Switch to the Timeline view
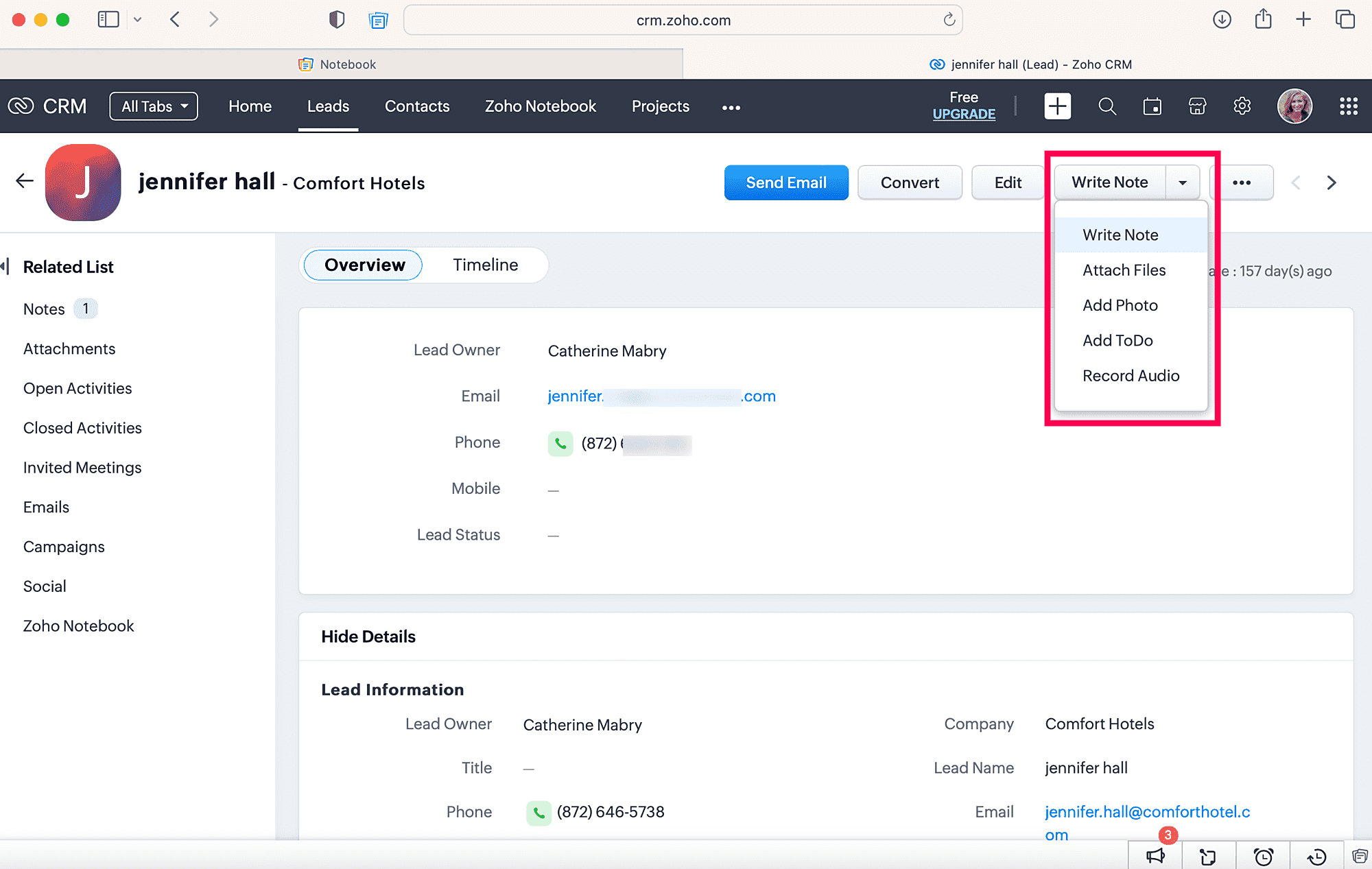This screenshot has width=1372, height=869. tap(485, 265)
